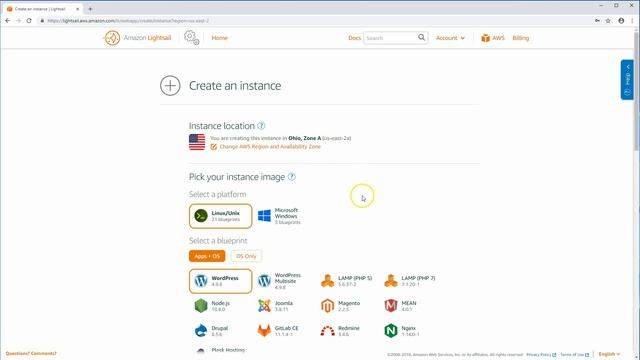640x360 pixels.
Task: Open the Billing link
Action: [x=520, y=38]
